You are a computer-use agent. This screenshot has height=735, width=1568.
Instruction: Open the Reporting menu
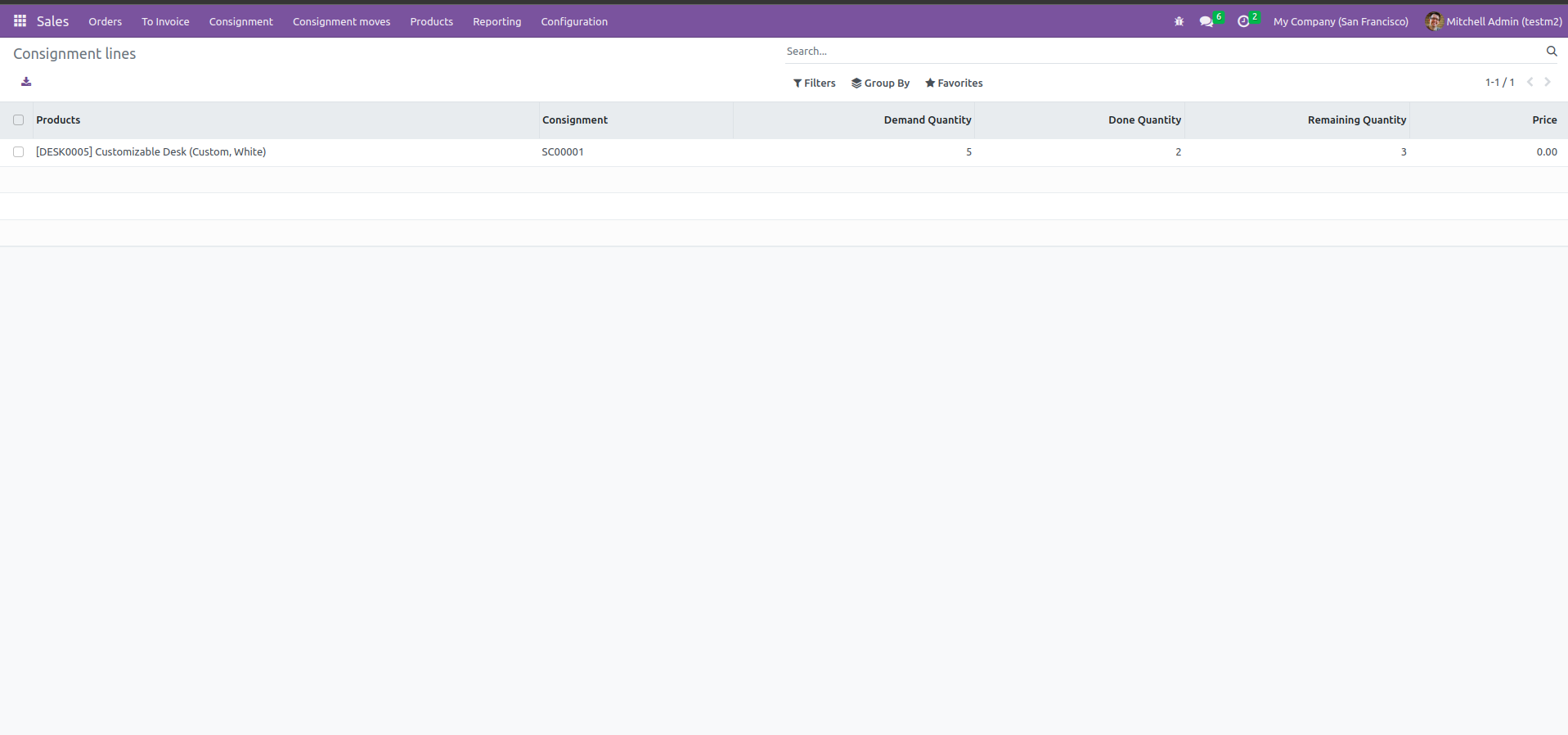point(497,21)
